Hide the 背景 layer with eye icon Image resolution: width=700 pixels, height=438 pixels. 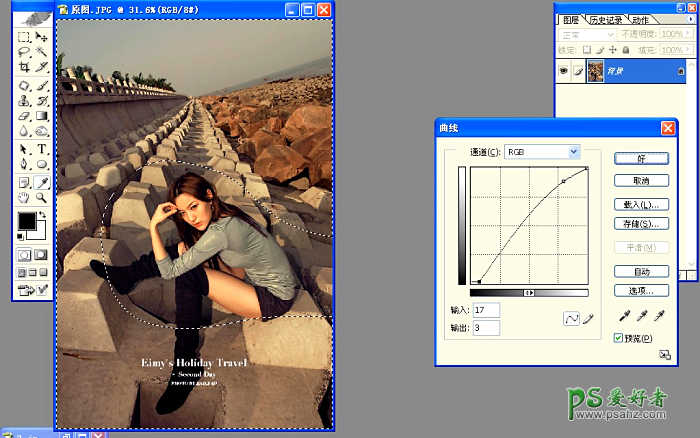(562, 72)
